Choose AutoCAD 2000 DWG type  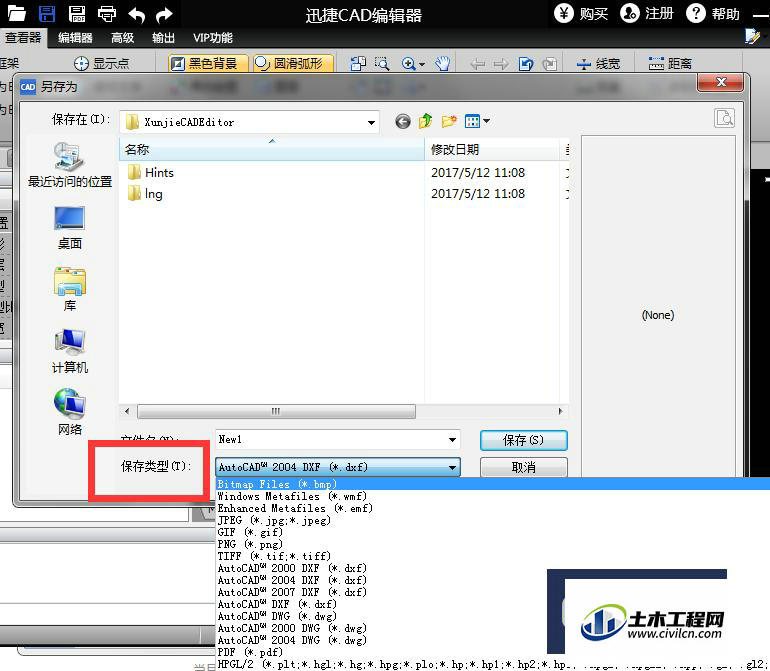click(292, 628)
